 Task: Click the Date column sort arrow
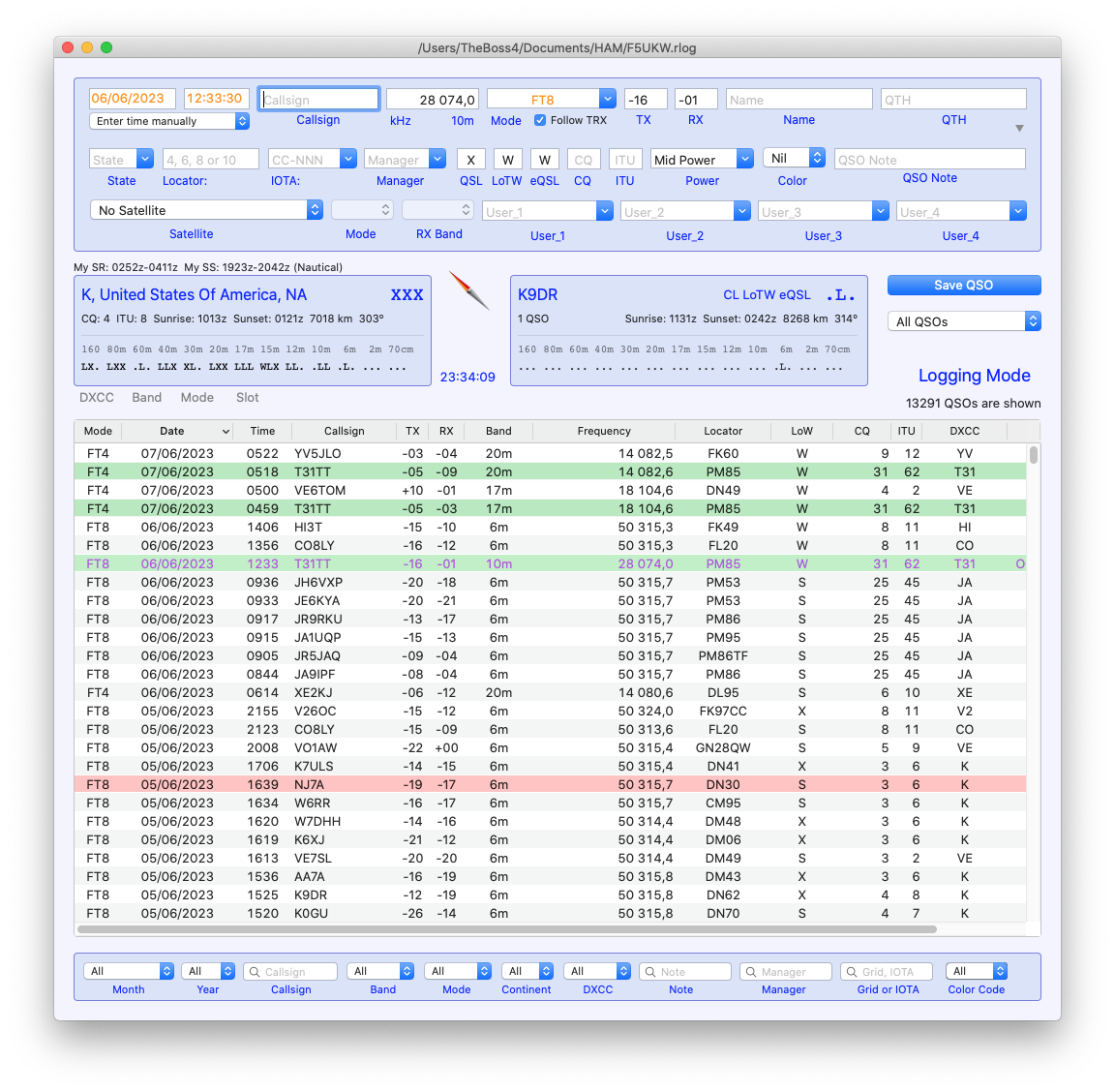tap(226, 432)
